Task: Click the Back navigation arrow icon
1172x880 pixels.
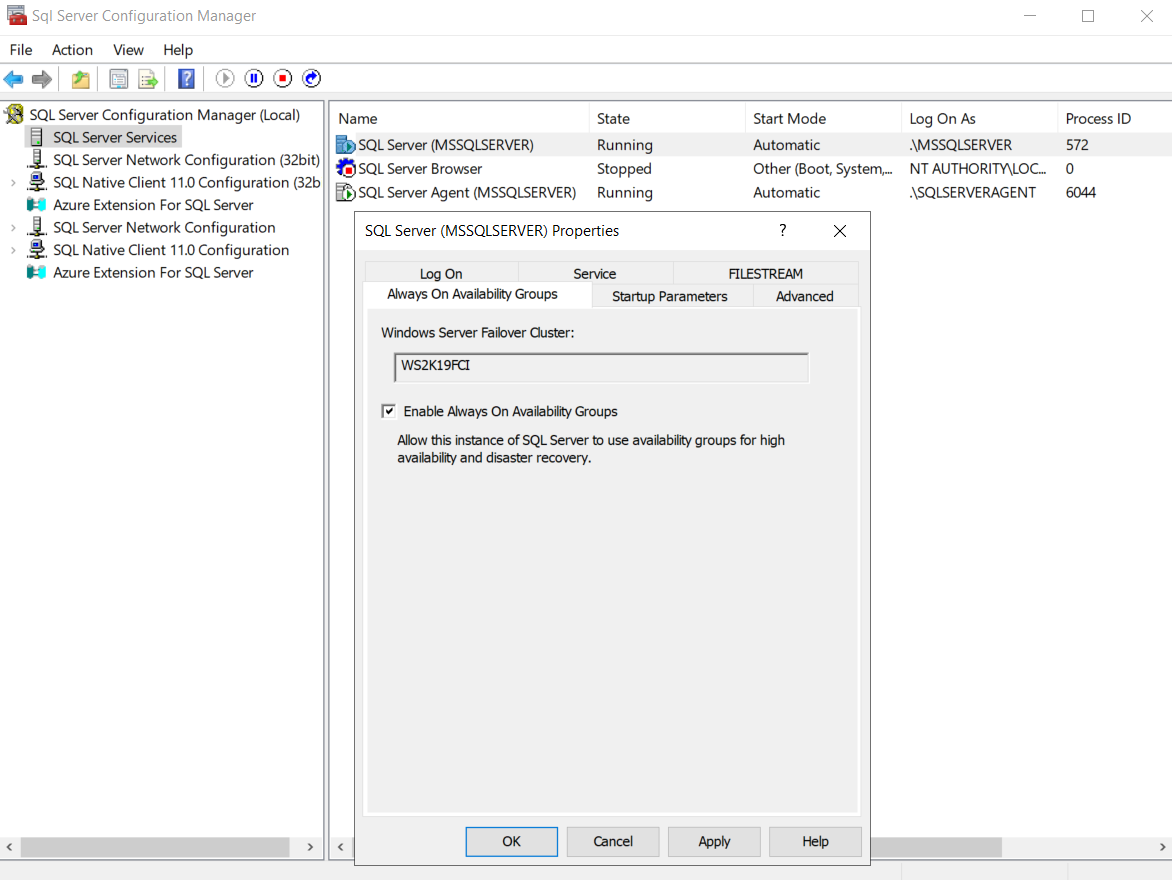Action: click(x=14, y=78)
